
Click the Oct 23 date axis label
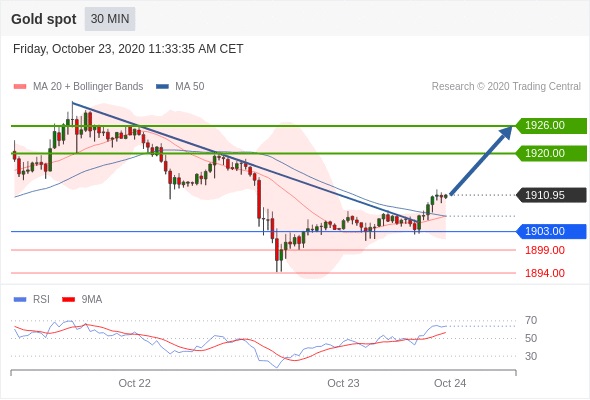point(343,383)
